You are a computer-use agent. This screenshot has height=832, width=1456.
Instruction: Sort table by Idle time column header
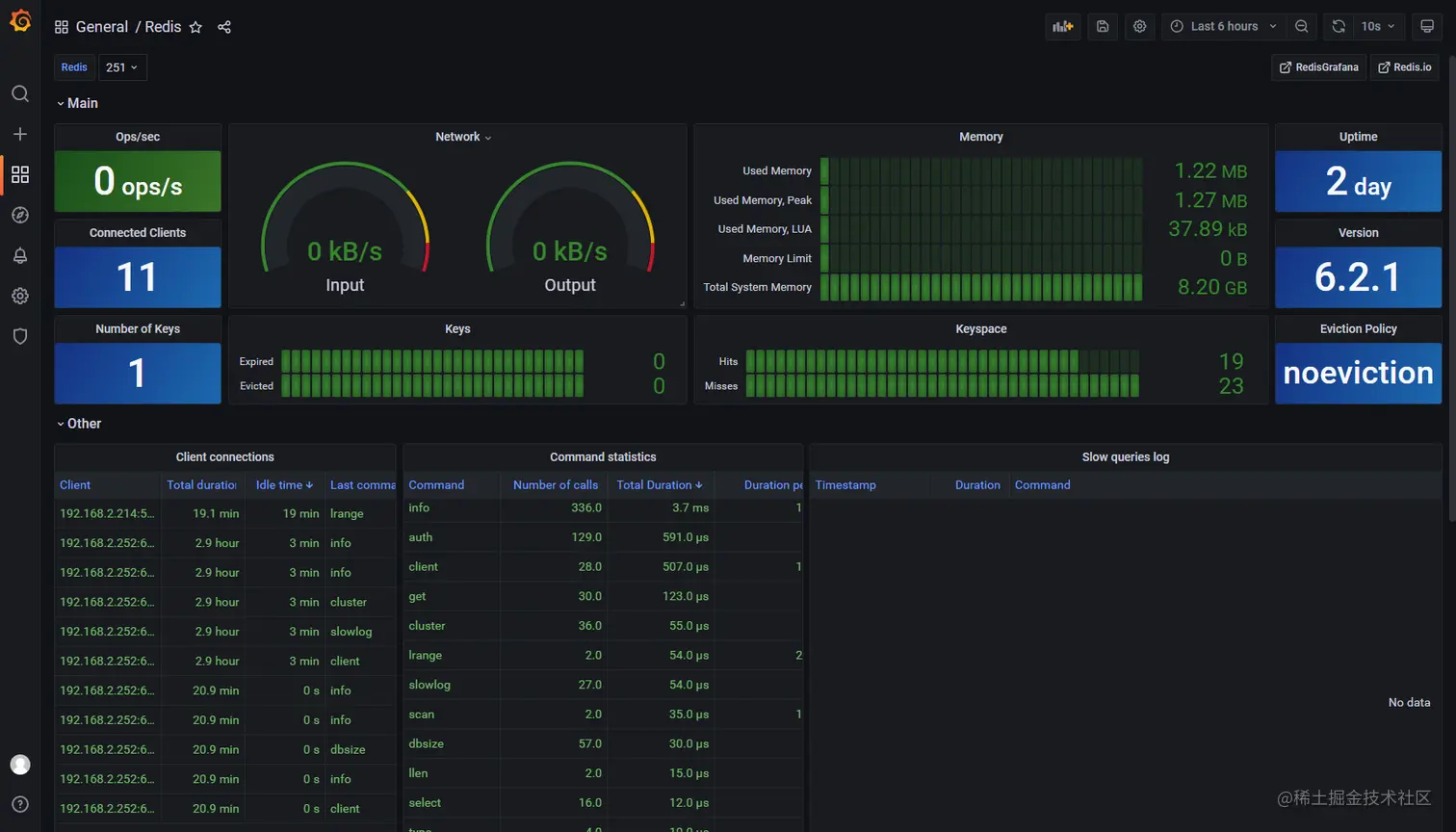[x=284, y=485]
